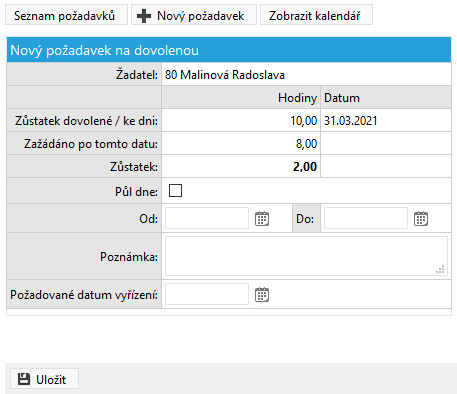Click the Zažádáno po tomto datu label
The height and width of the screenshot is (394, 457).
point(91,144)
